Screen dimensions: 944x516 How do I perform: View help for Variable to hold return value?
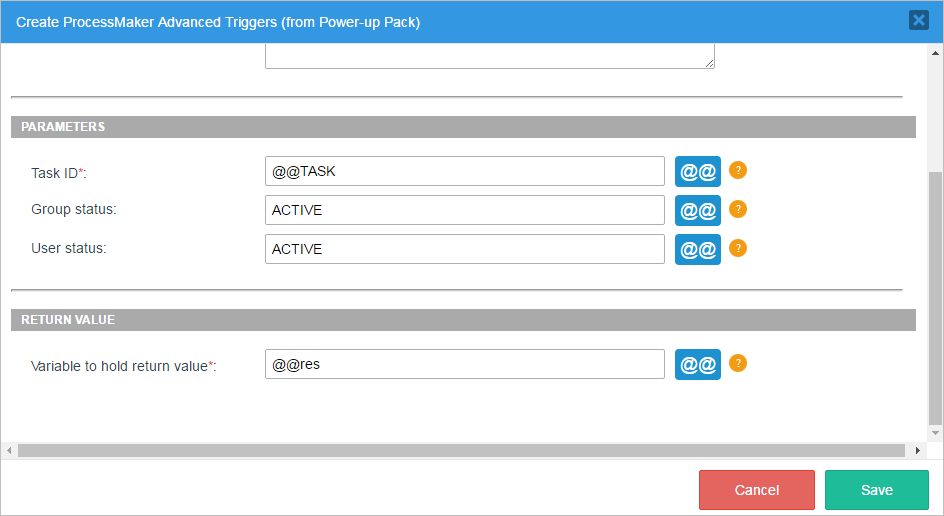738,363
